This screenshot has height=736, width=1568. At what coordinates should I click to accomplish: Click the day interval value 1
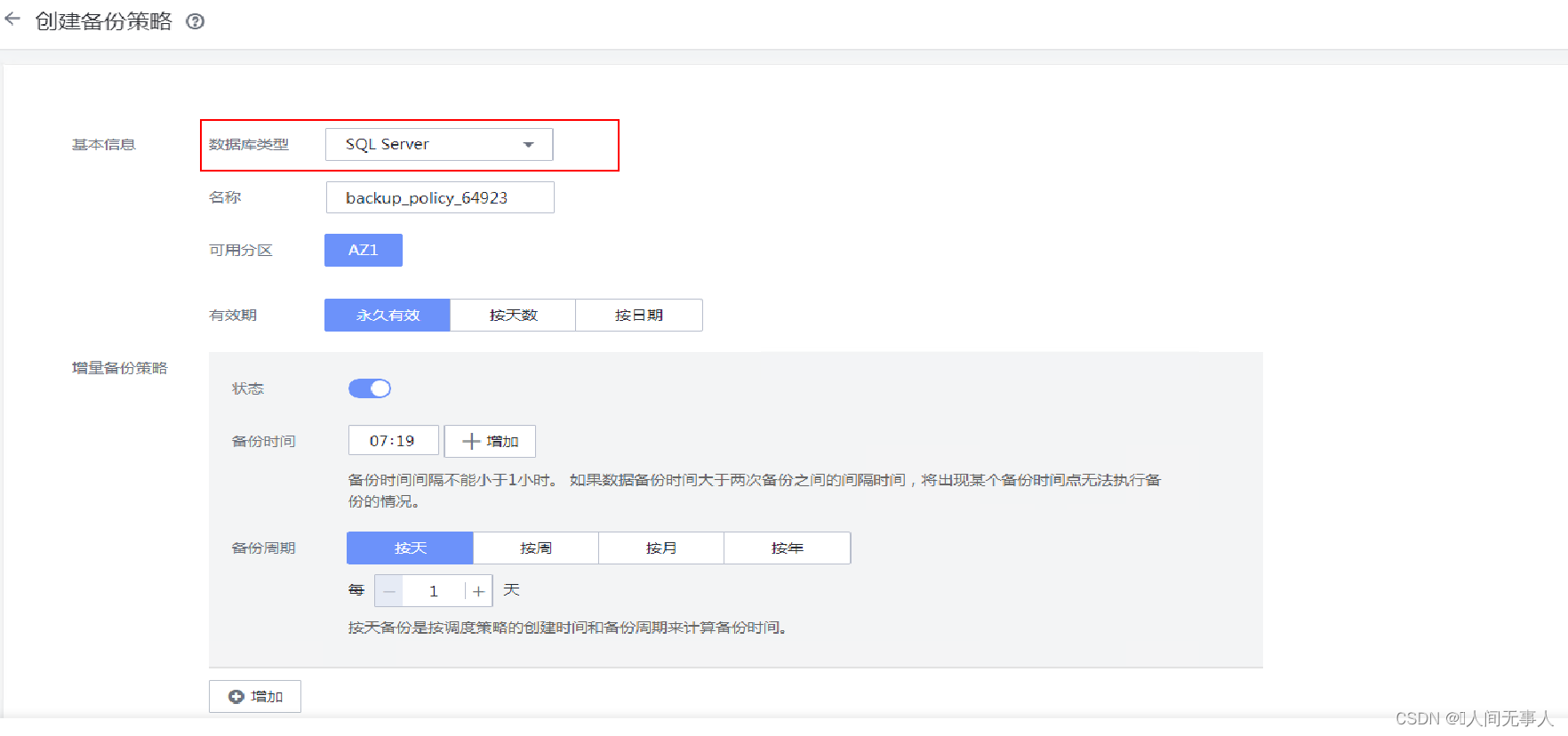[x=434, y=591]
